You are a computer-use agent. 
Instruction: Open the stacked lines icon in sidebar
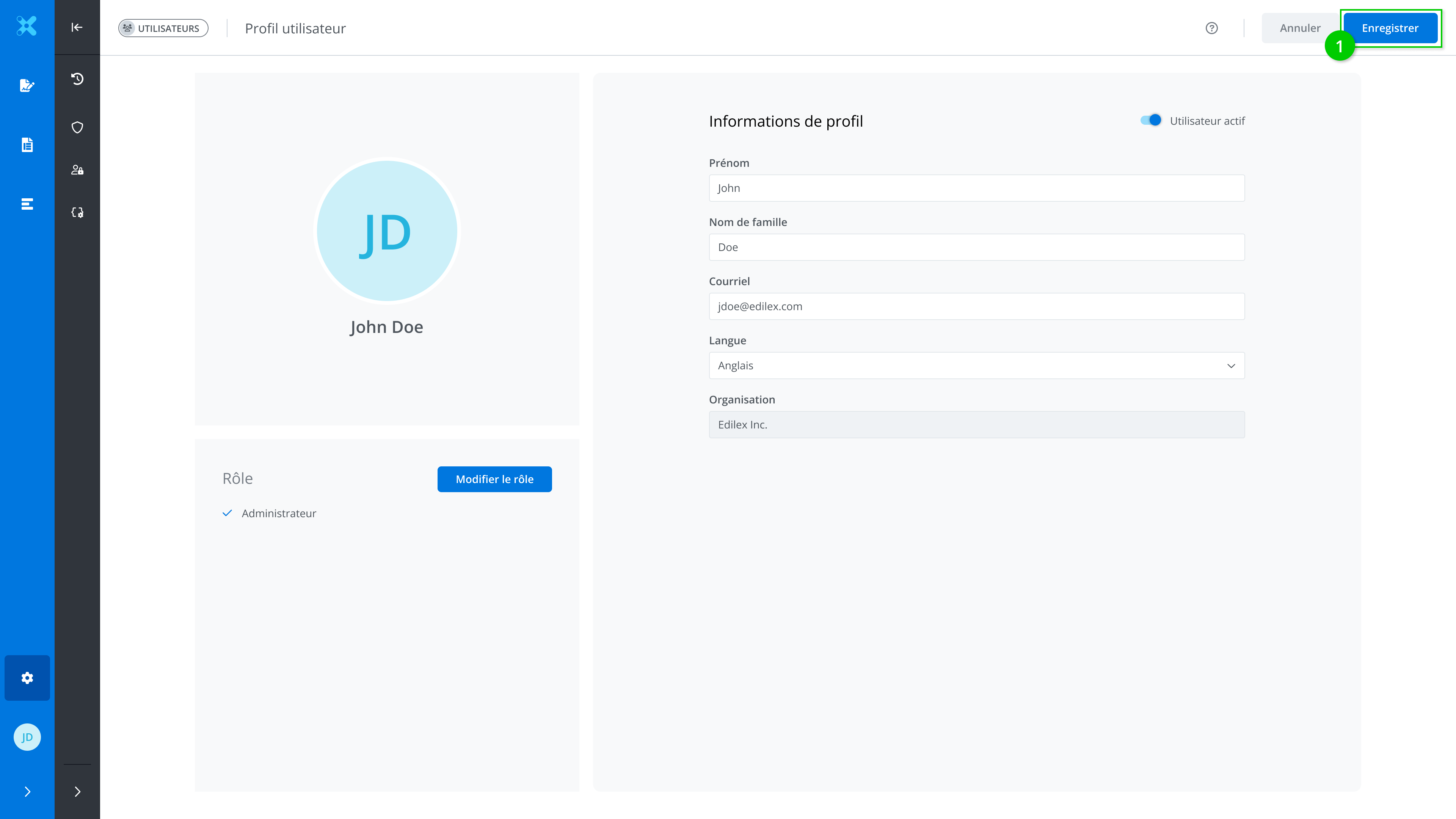[27, 204]
